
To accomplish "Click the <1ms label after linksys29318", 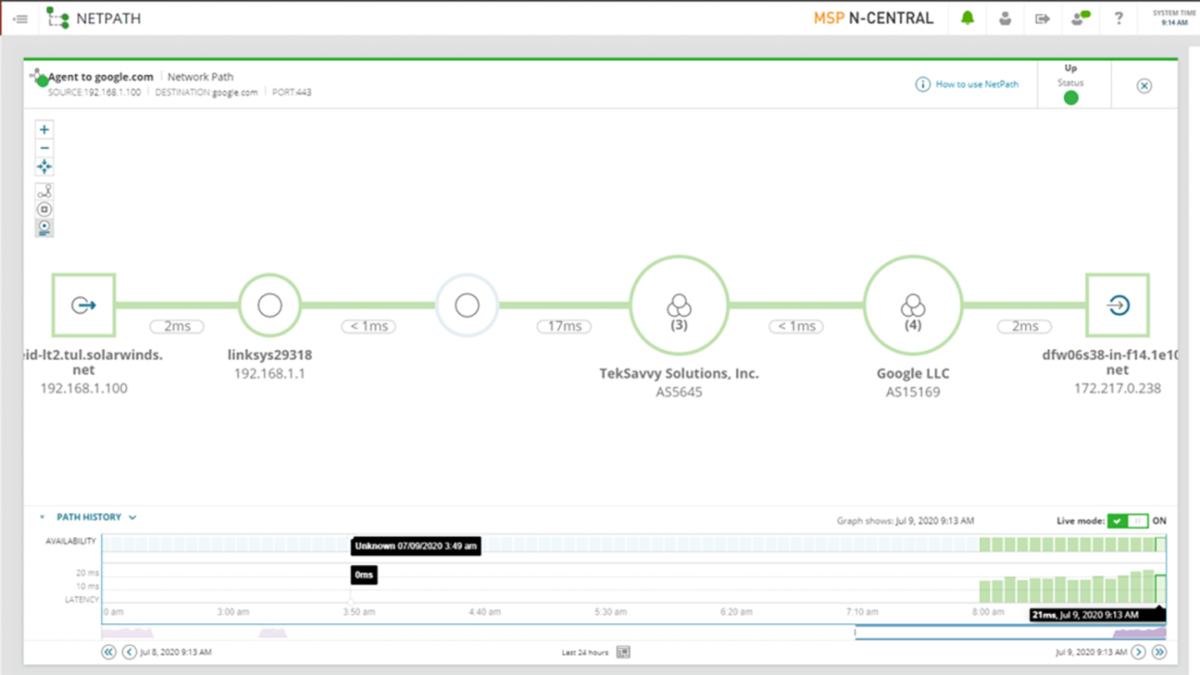I will (x=368, y=326).
